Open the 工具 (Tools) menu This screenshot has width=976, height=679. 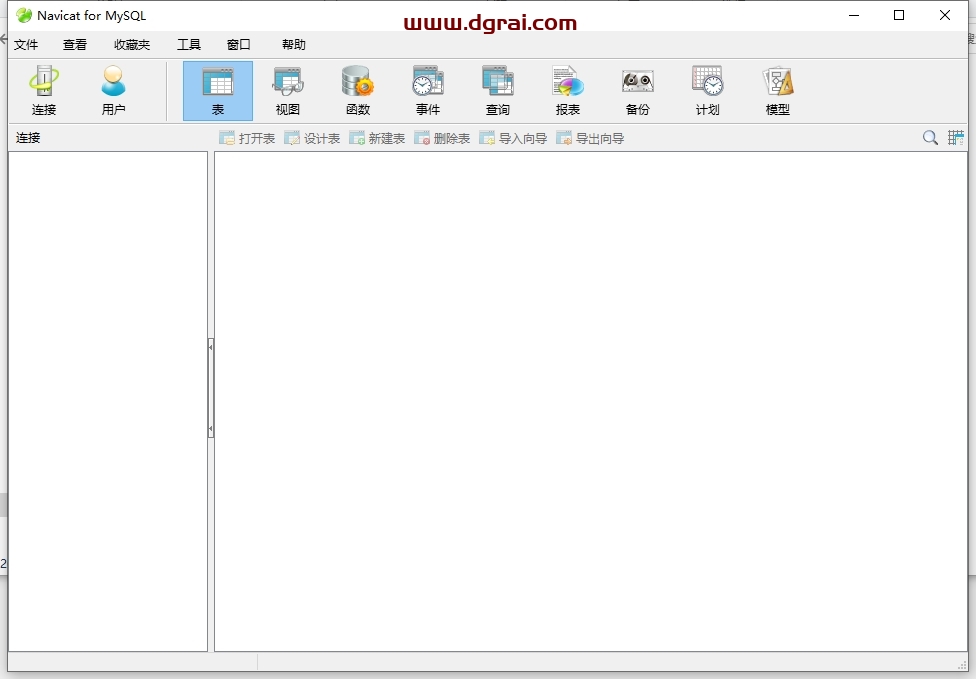coord(189,45)
